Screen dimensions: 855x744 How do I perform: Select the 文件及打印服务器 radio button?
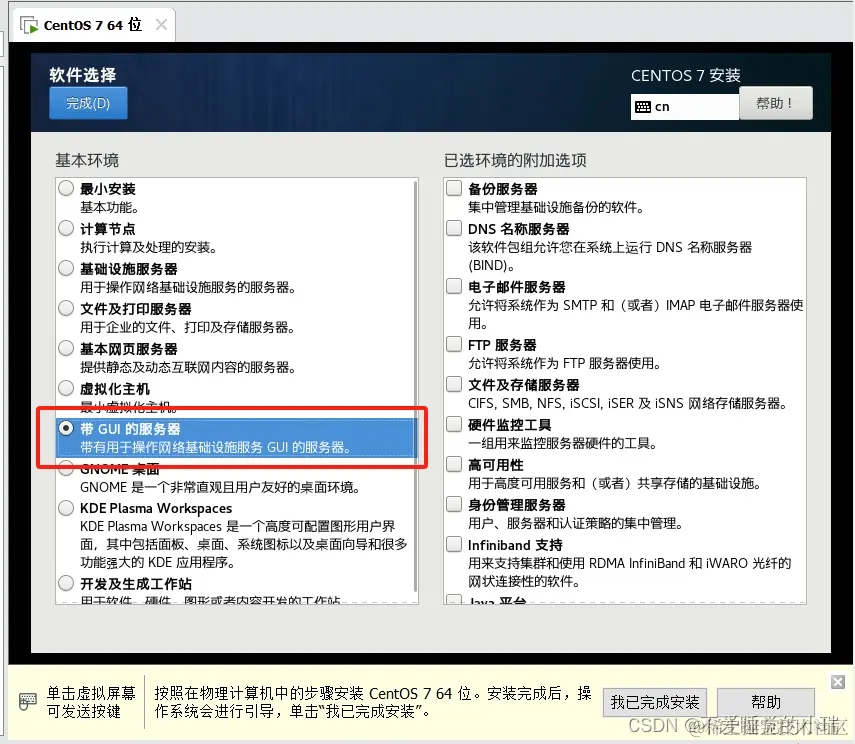(66, 308)
